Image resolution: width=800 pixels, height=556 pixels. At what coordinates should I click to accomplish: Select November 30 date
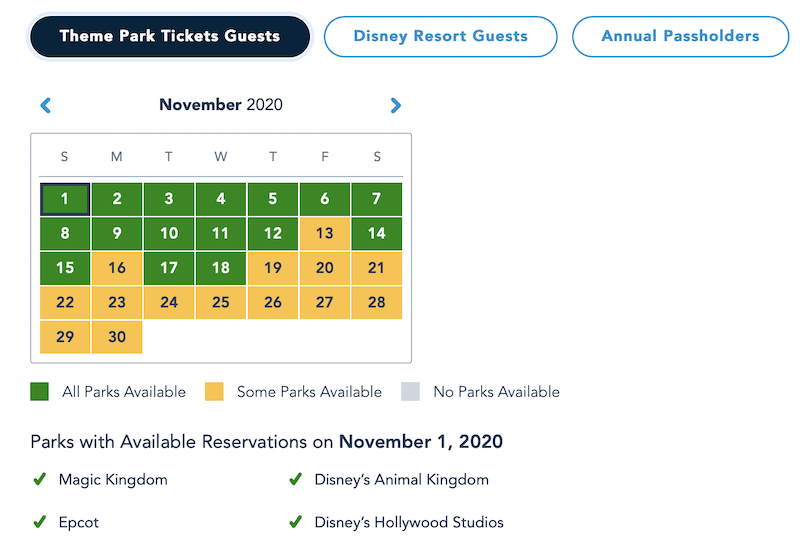(117, 337)
